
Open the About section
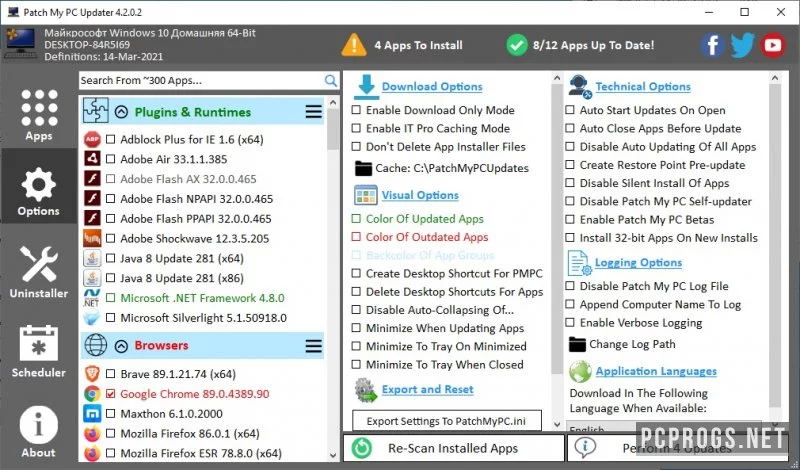(39, 432)
